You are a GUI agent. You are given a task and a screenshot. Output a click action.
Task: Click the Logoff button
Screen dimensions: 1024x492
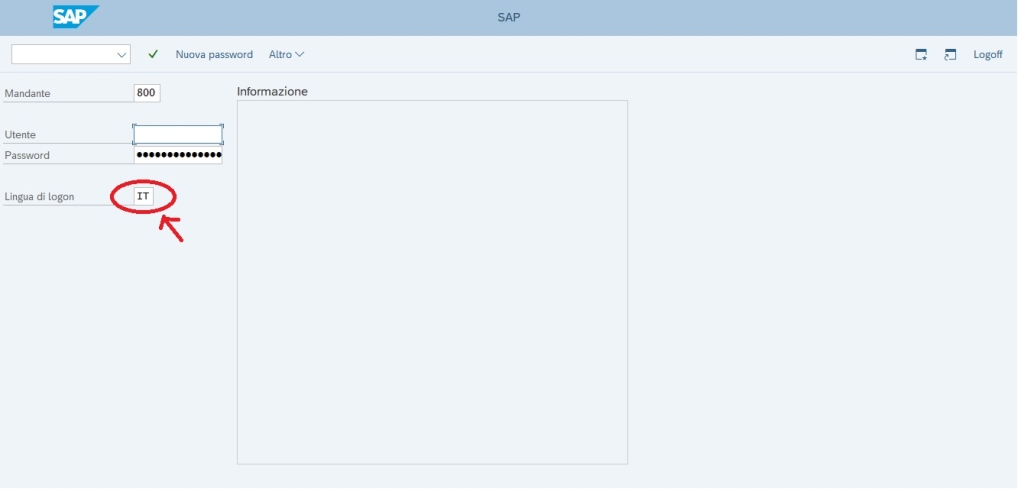(x=987, y=55)
